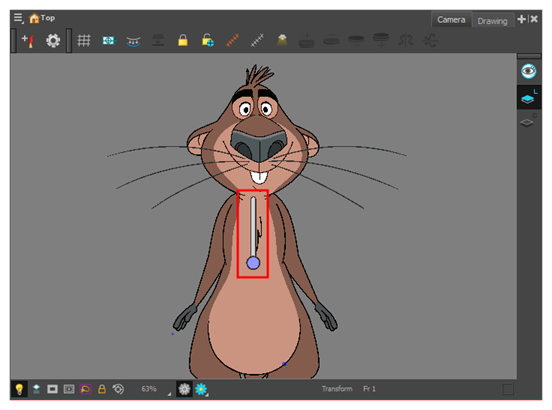Toggle the eye visibility icon on right sidebar
The height and width of the screenshot is (410, 552).
(x=528, y=71)
